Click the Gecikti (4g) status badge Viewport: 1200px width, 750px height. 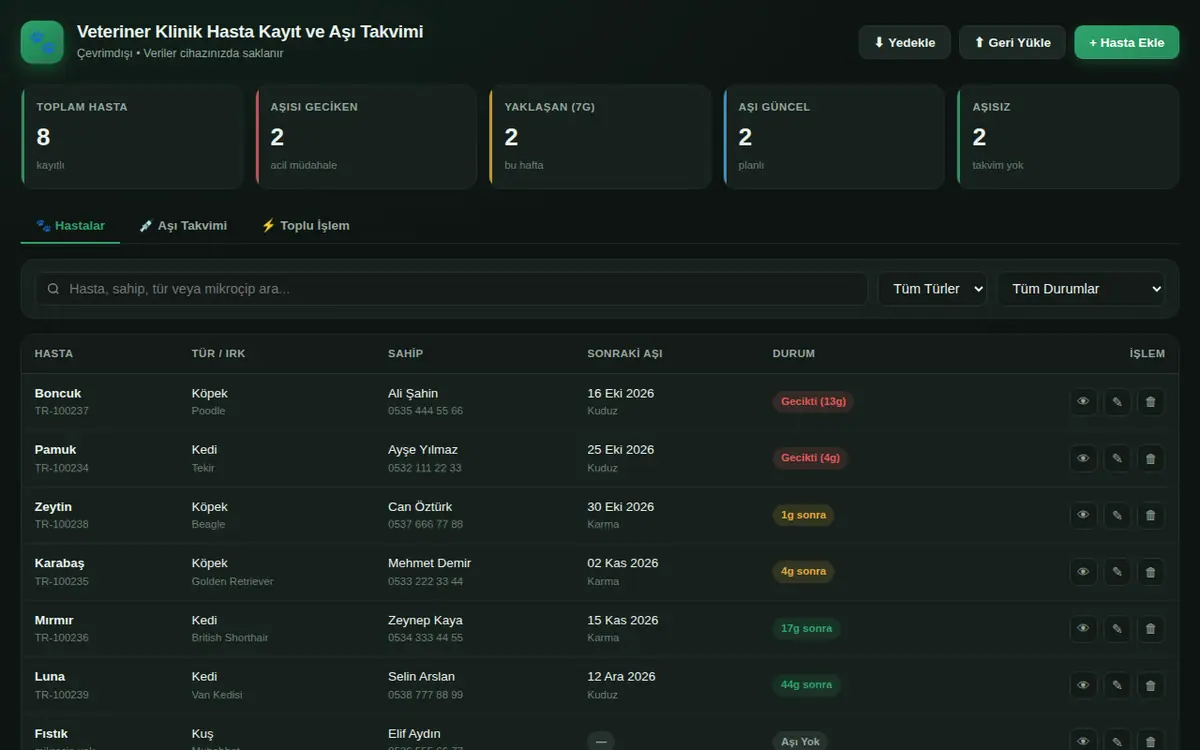point(810,458)
